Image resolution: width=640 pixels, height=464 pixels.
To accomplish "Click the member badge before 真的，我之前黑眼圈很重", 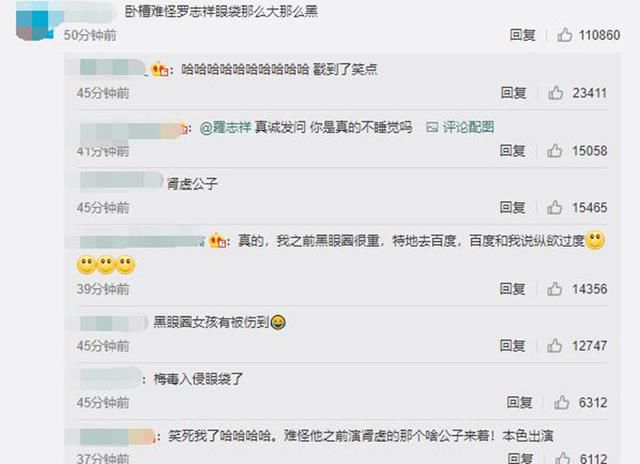I will [218, 240].
